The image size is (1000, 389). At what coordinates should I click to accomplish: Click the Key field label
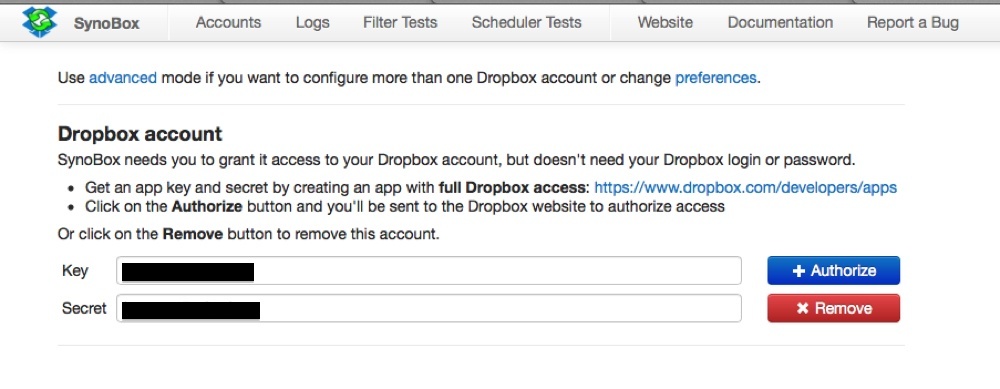click(75, 270)
